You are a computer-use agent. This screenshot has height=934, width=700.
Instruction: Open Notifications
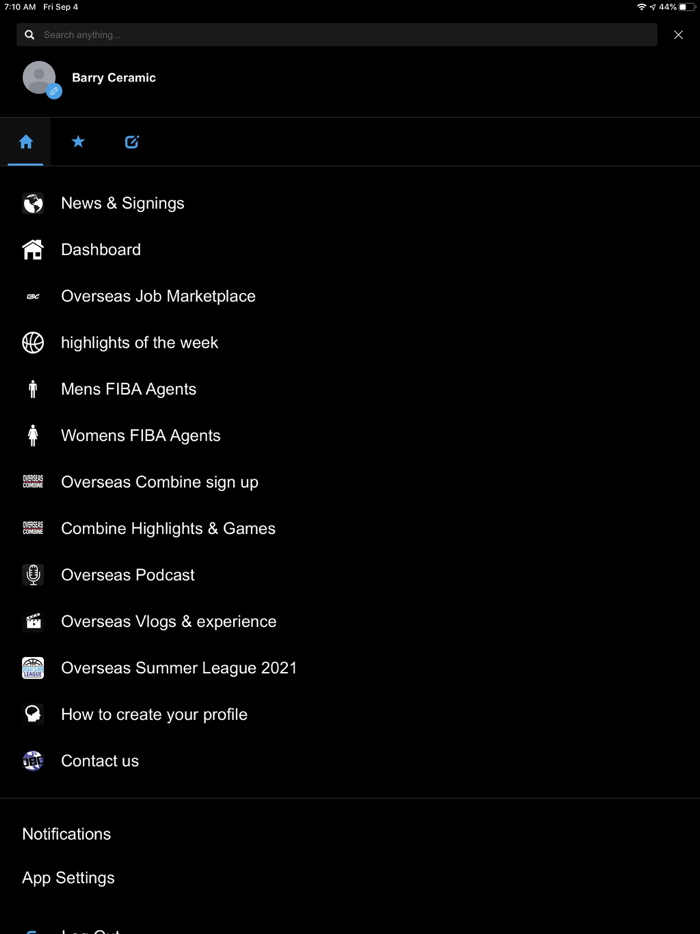click(67, 834)
